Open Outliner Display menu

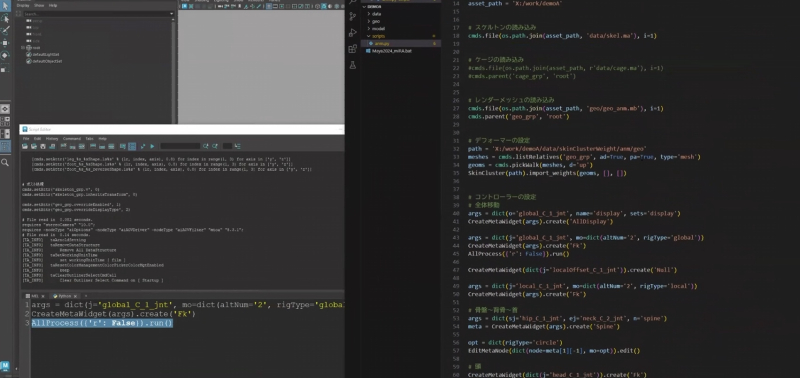pyautogui.click(x=23, y=6)
